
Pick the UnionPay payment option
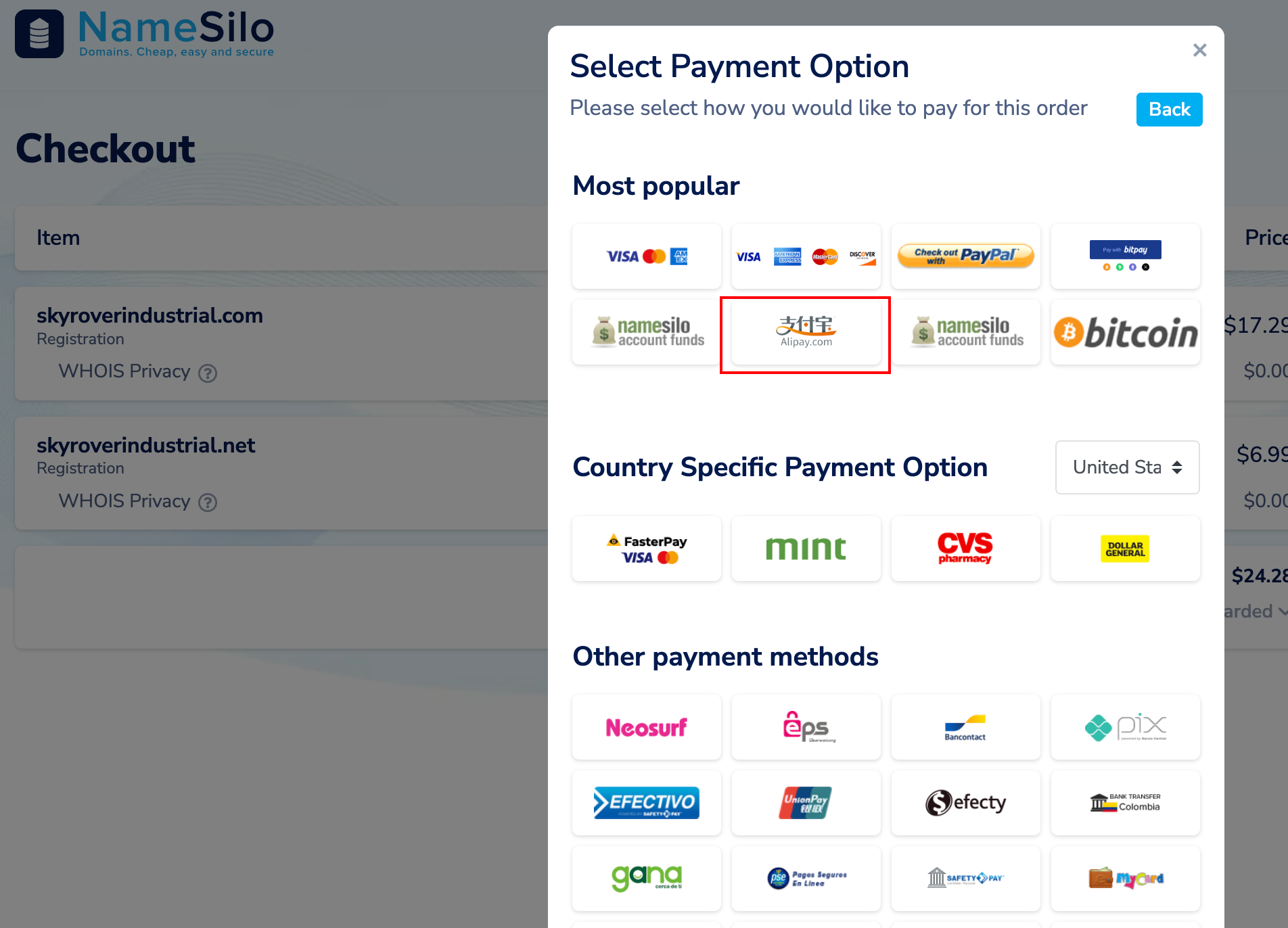click(x=806, y=803)
